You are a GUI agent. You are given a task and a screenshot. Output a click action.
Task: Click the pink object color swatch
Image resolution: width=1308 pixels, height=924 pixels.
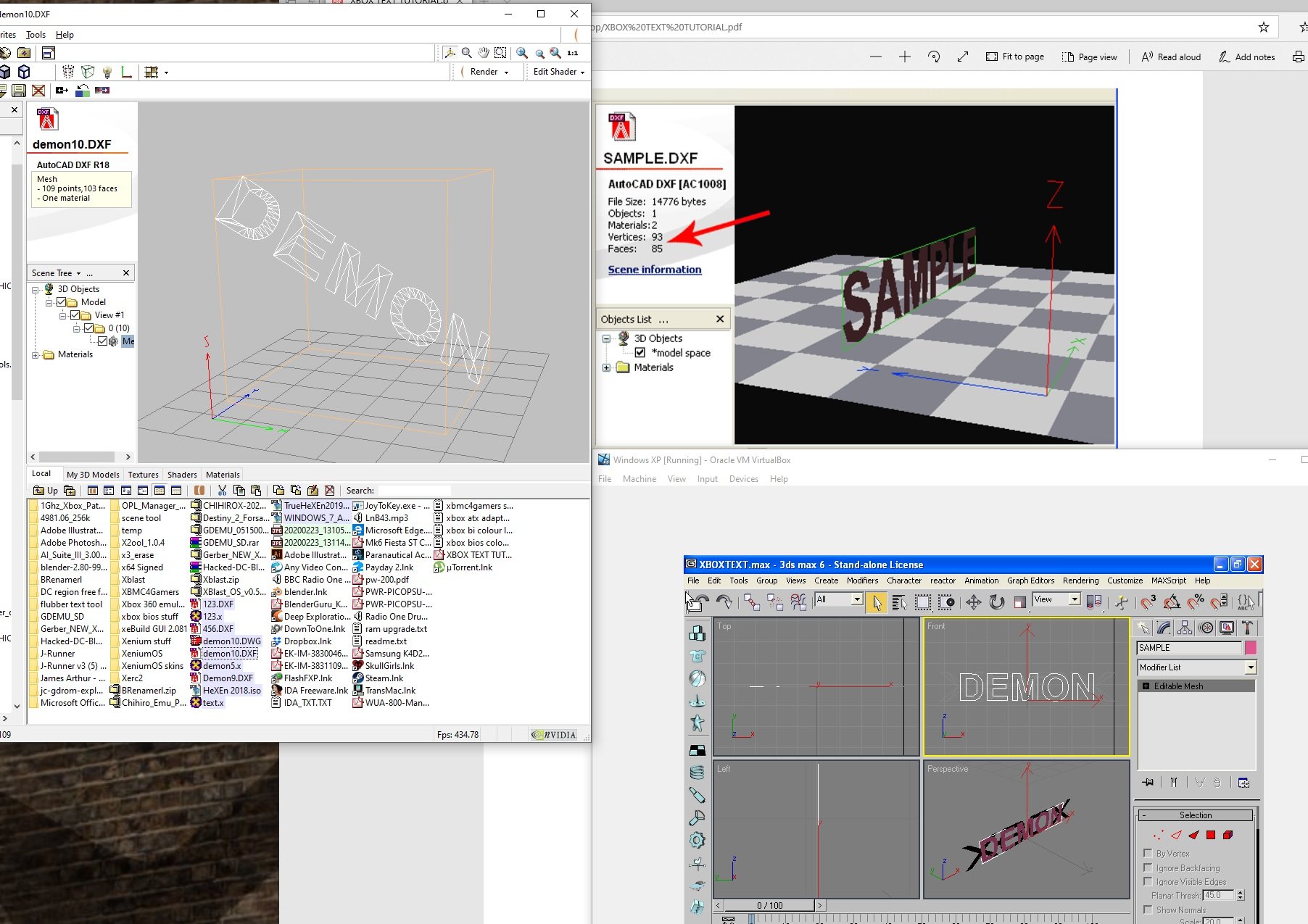[1251, 648]
